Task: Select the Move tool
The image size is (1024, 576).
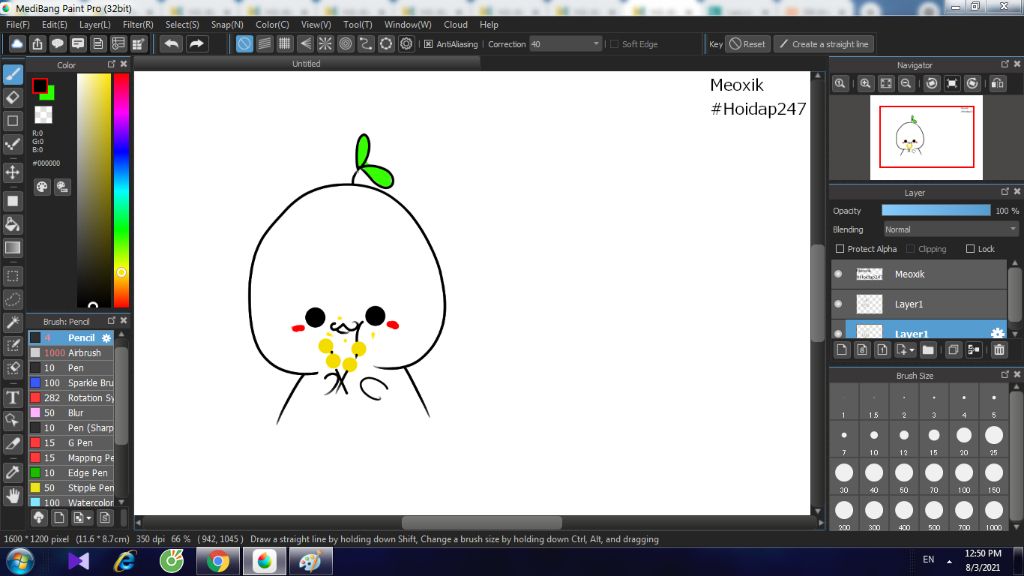Action: pos(12,172)
